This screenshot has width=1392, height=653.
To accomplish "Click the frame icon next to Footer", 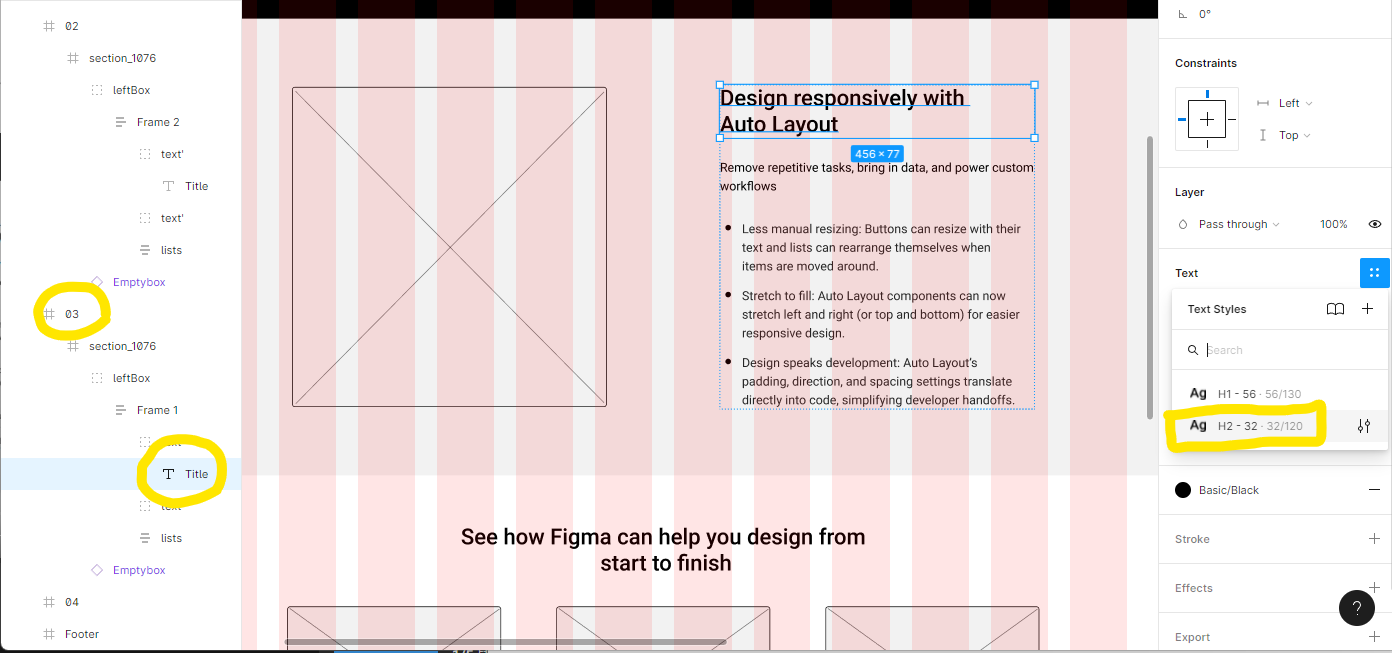I will (x=49, y=634).
